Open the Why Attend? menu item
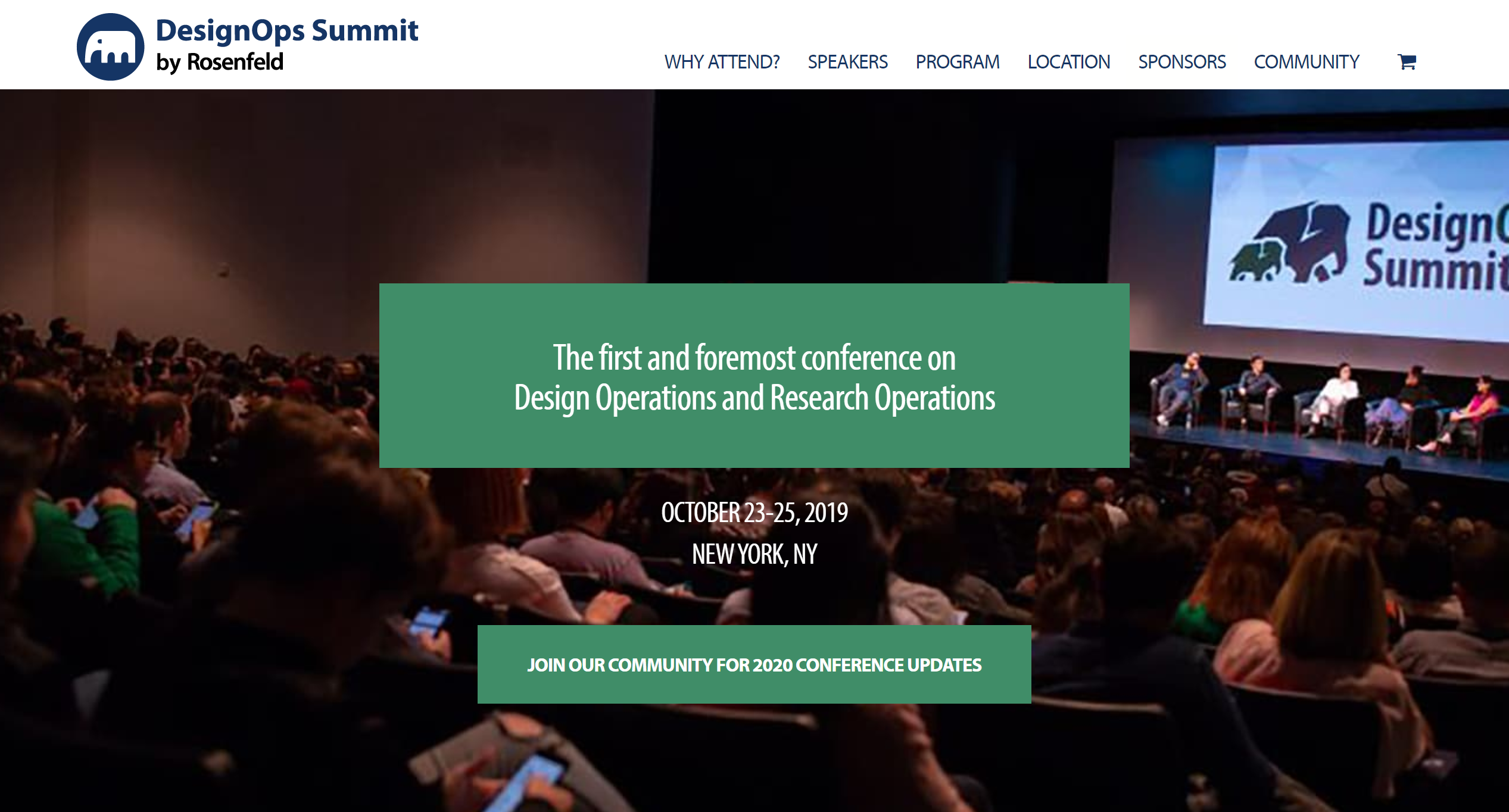1509x812 pixels. (721, 62)
